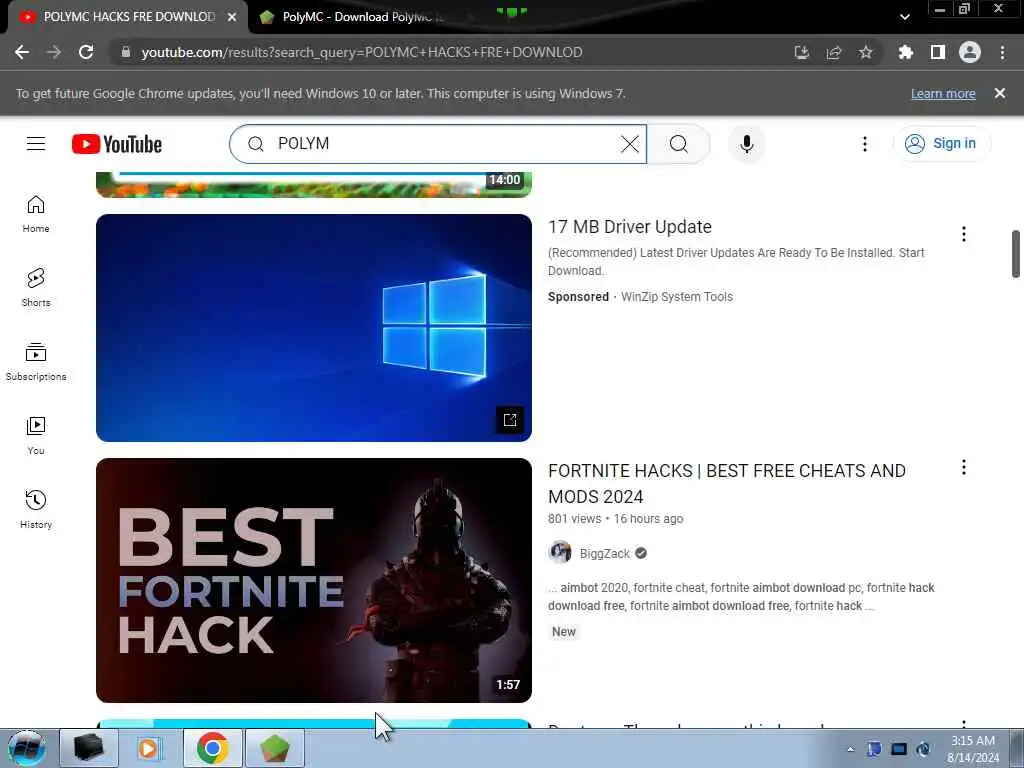Open the Learn more link
The width and height of the screenshot is (1024, 768).
pos(943,93)
